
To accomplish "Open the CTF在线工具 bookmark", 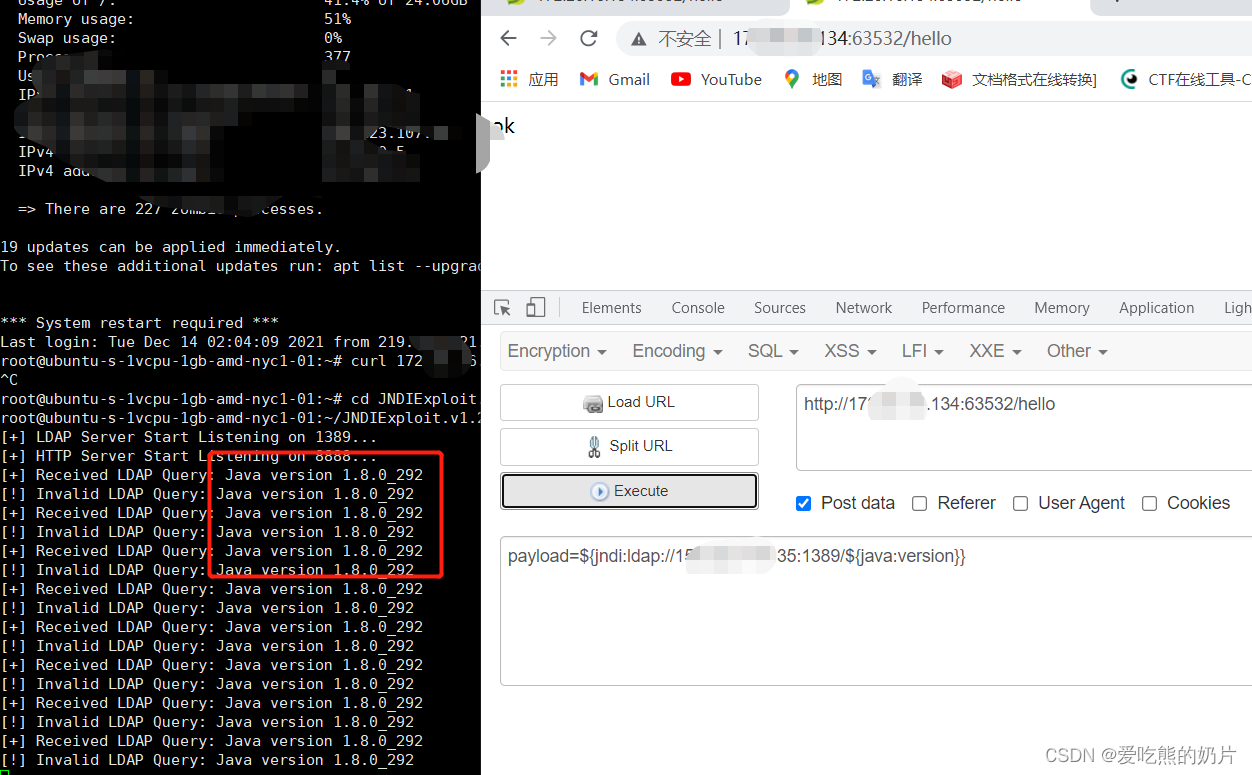I will [1186, 79].
